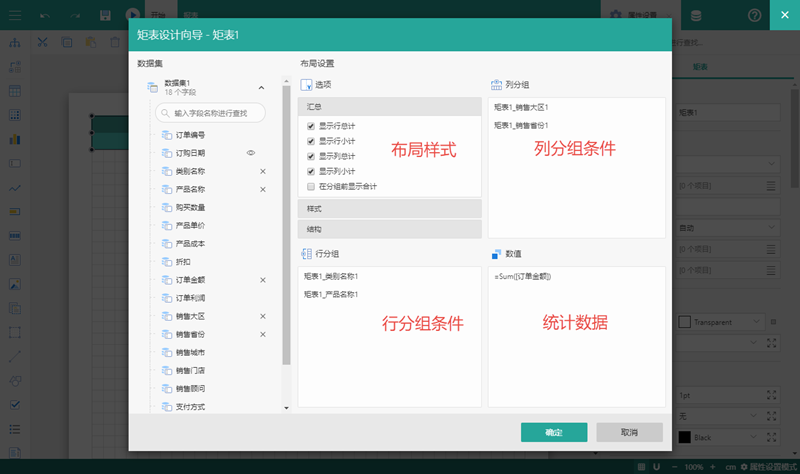
Task: Collapse the 数据集1 dataset tree
Action: [x=262, y=88]
